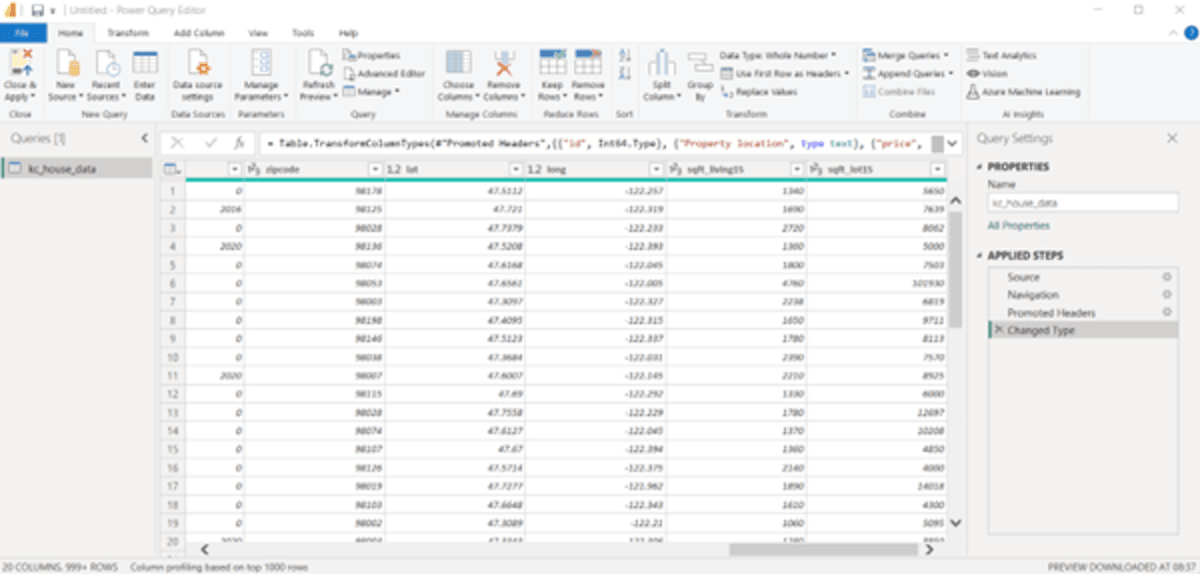1200x574 pixels.
Task: Collapse the PROPERTIES section
Action: click(979, 167)
